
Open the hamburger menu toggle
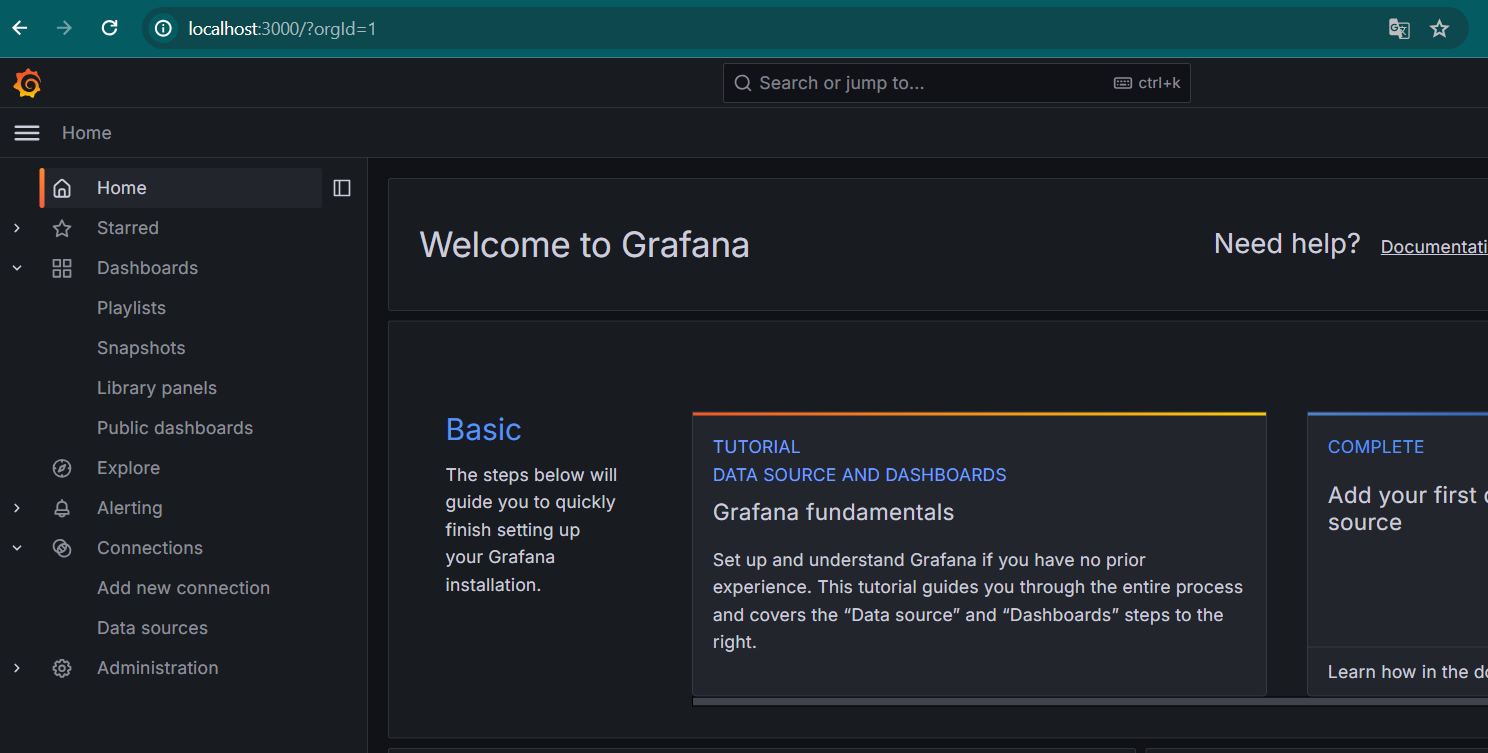pos(27,133)
